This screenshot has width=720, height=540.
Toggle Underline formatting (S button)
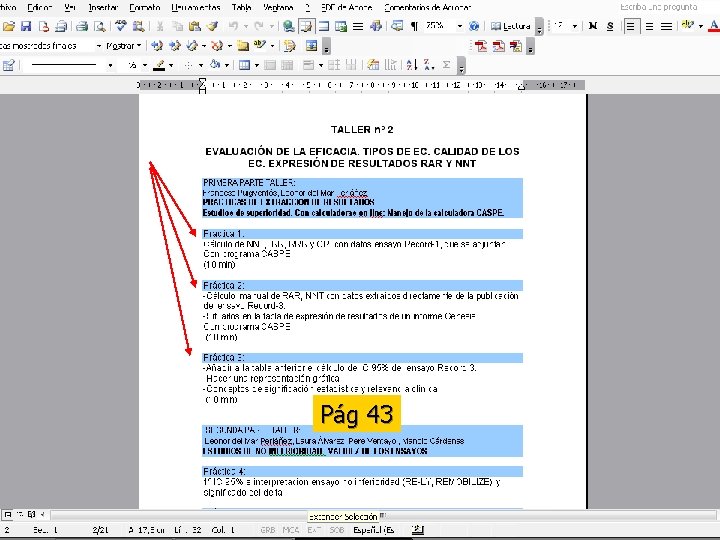610,26
